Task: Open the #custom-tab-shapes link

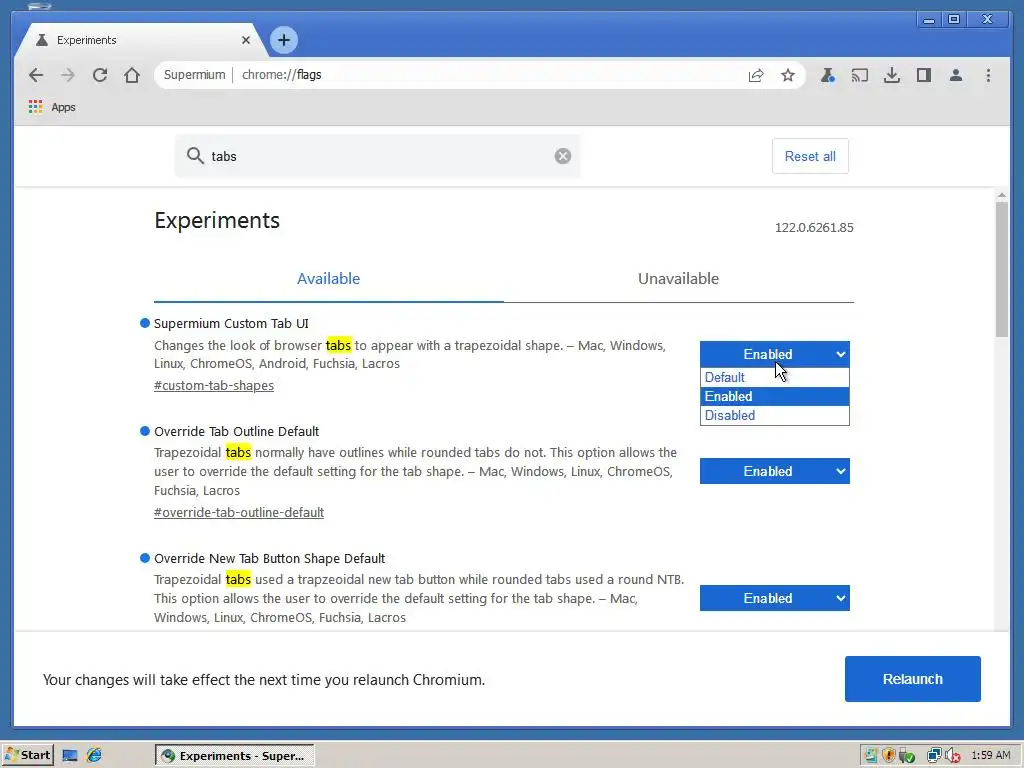Action: point(214,385)
